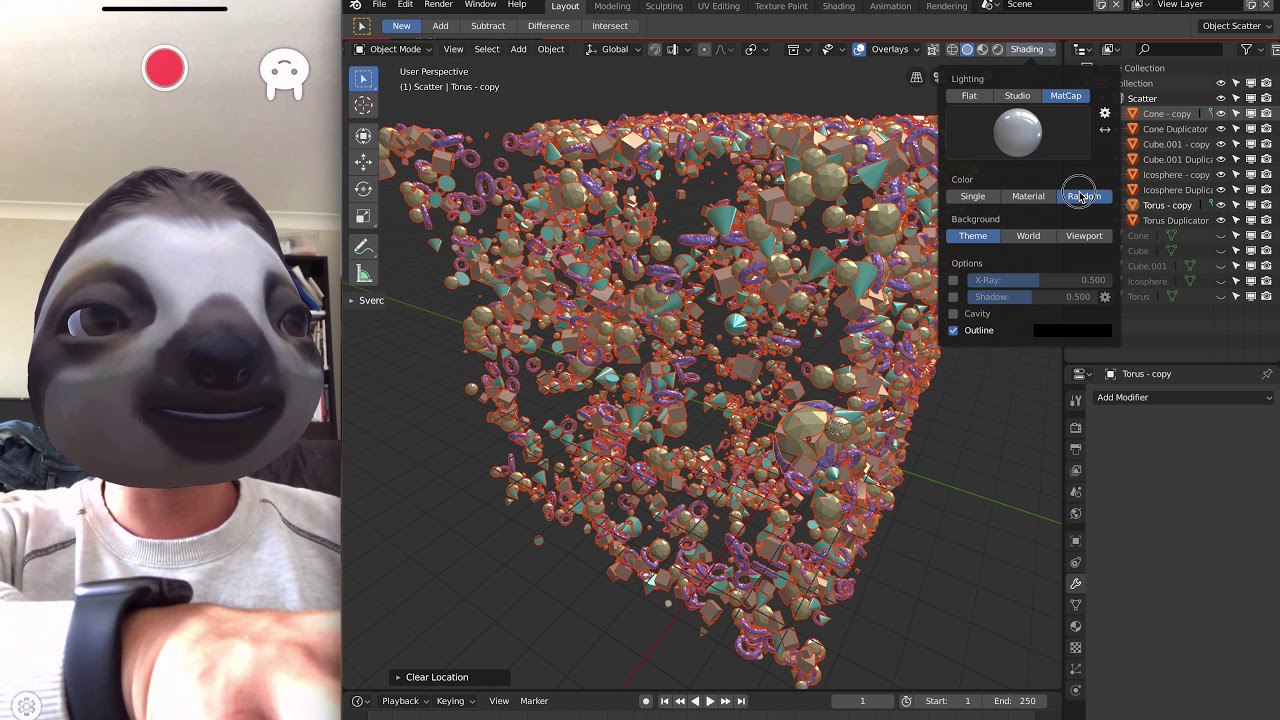The width and height of the screenshot is (1280, 720).
Task: Open the Object Scatter tool dropdown
Action: [x=1237, y=26]
